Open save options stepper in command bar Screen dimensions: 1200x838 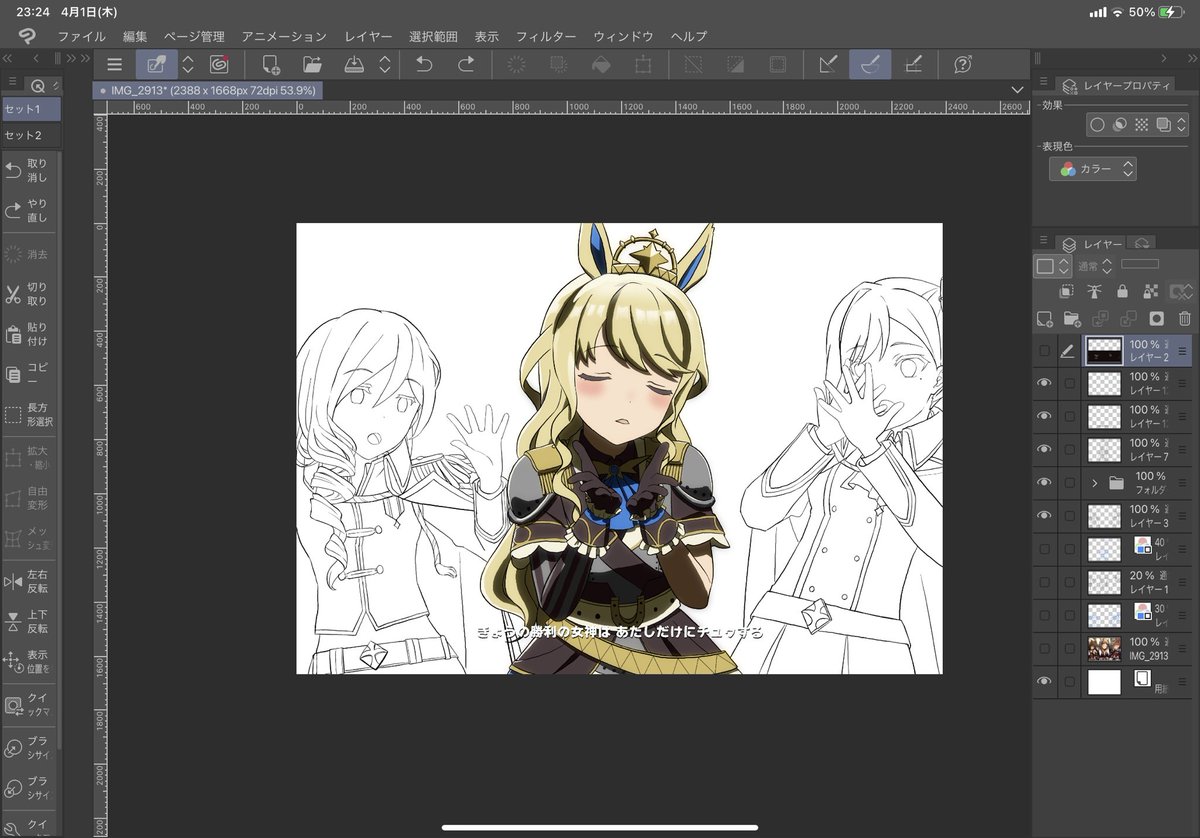385,65
